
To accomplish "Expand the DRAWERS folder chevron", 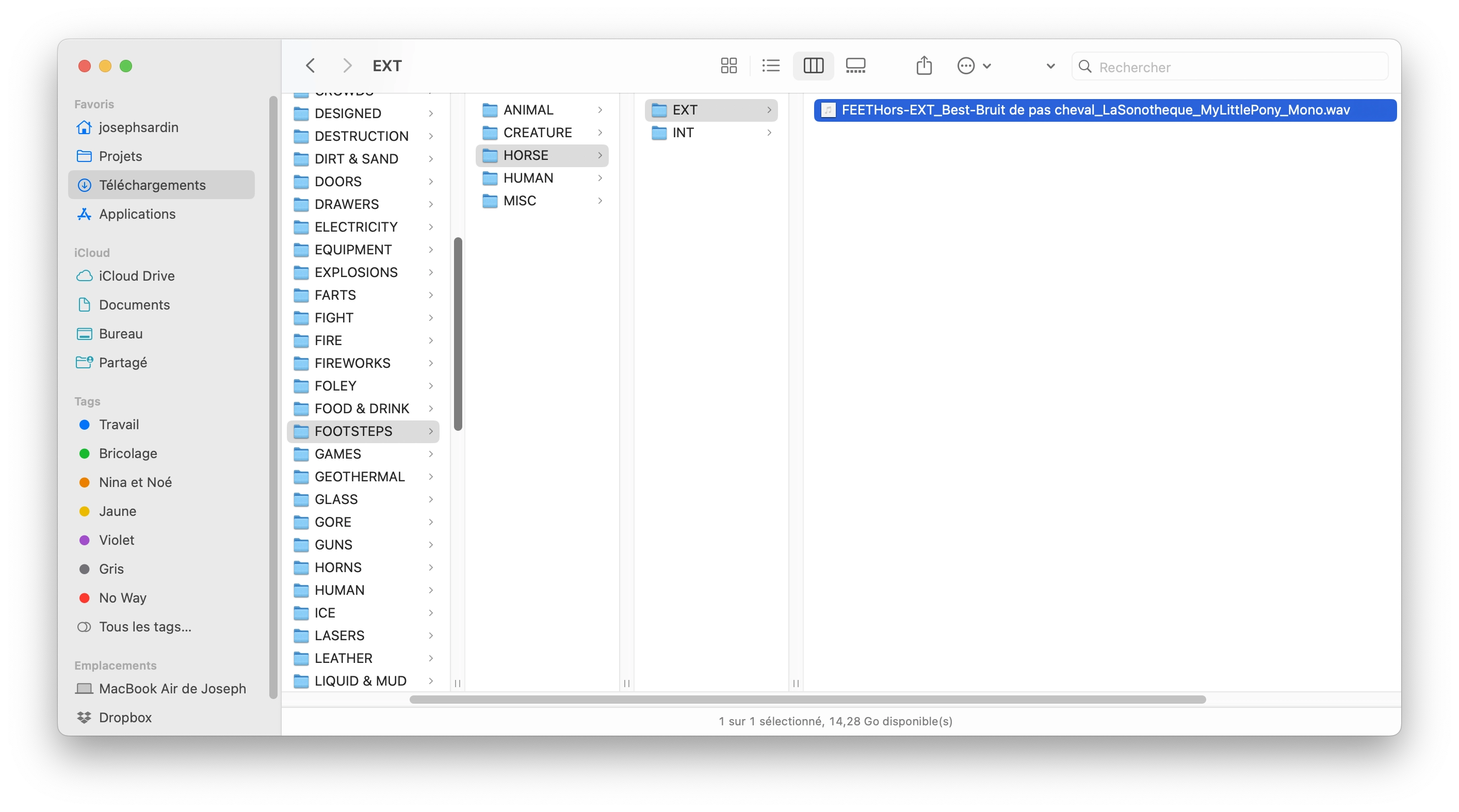I will 431,204.
